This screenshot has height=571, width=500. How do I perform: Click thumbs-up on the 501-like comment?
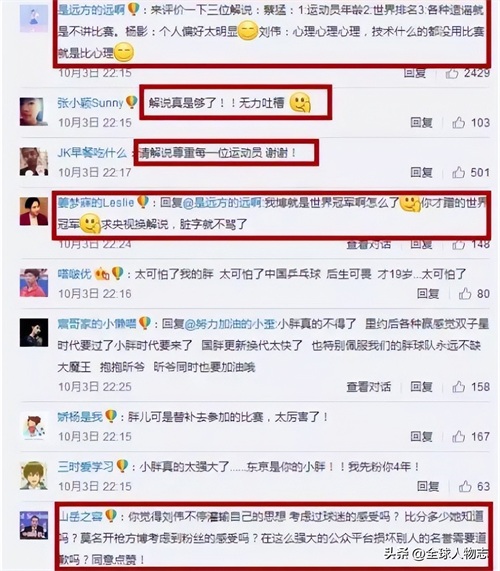click(458, 172)
